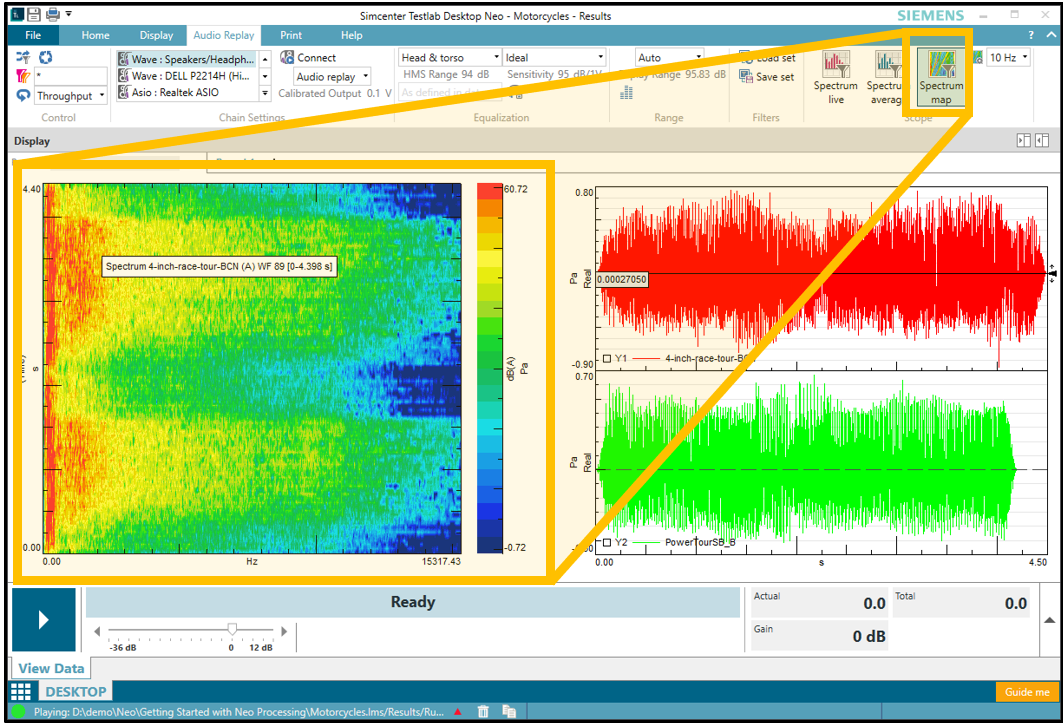Open the Spectrum map scope
The width and height of the screenshot is (1063, 725).
(x=940, y=74)
